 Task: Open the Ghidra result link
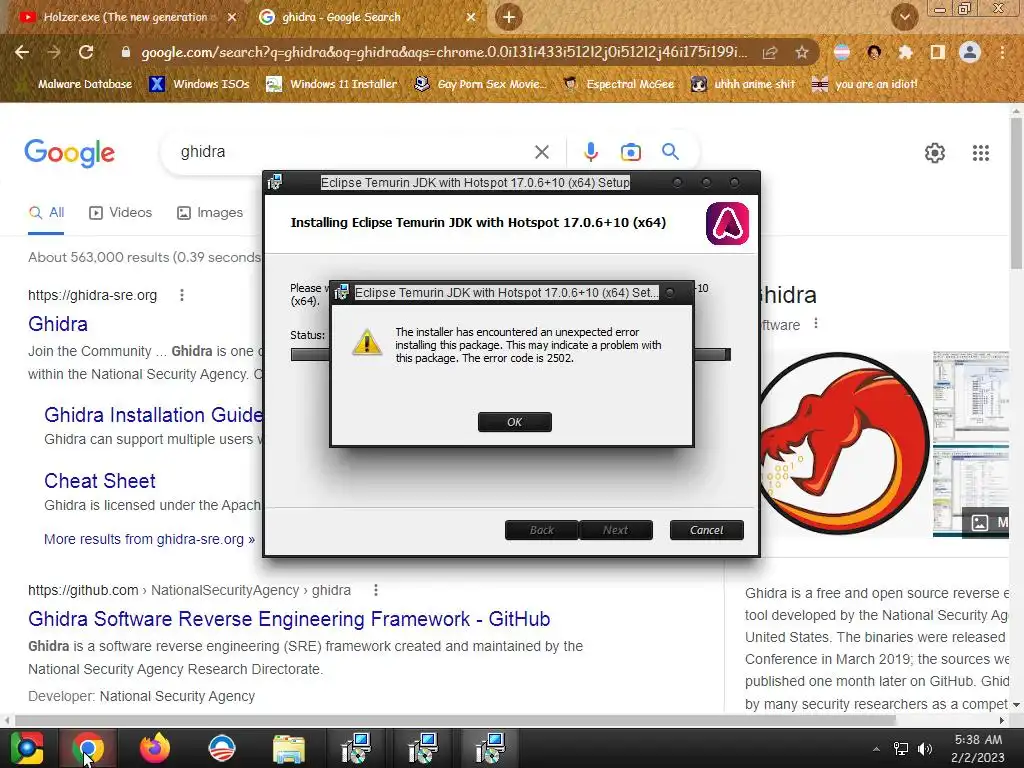(57, 324)
